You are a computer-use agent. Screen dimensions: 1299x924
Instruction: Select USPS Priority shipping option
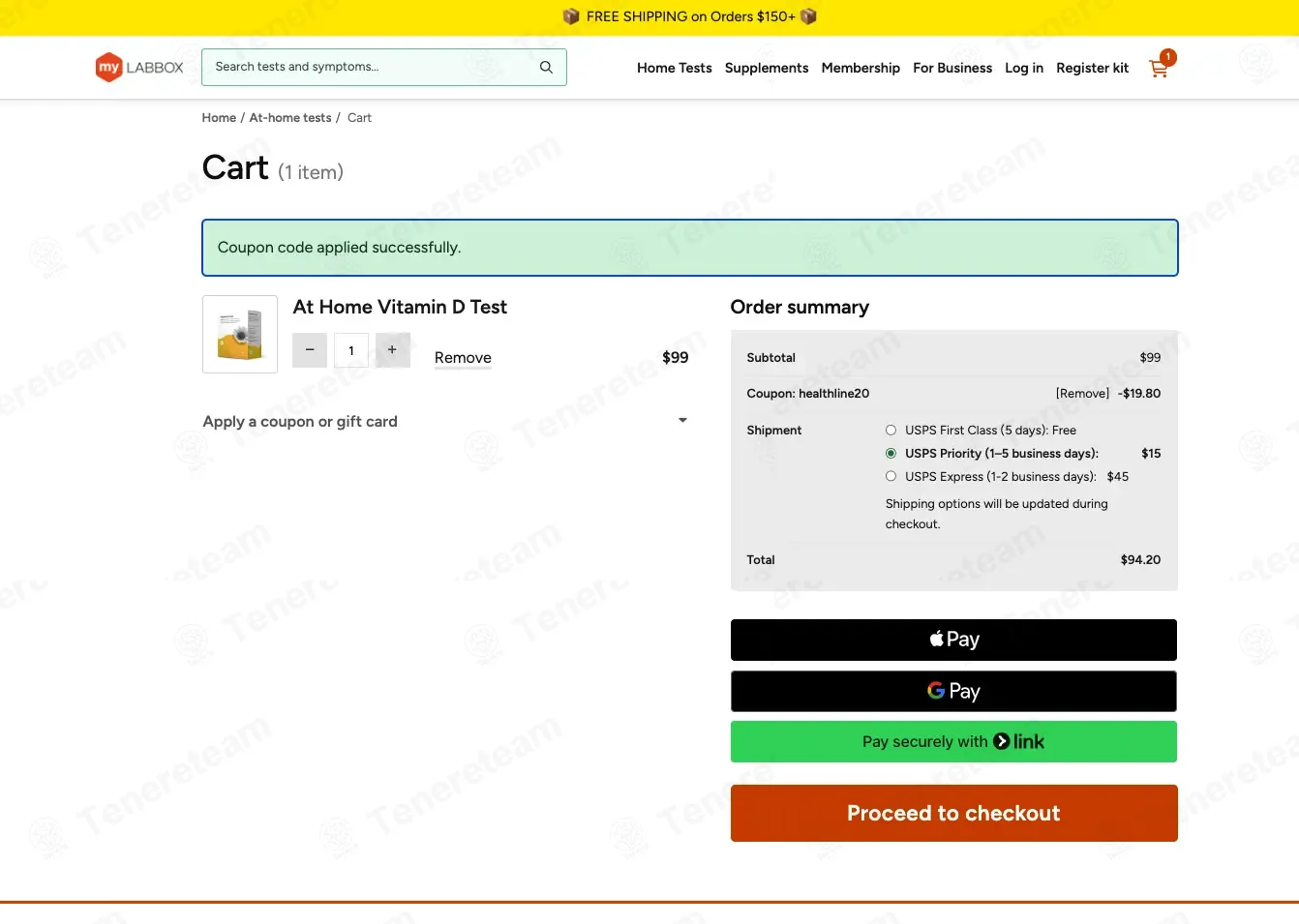tap(891, 453)
